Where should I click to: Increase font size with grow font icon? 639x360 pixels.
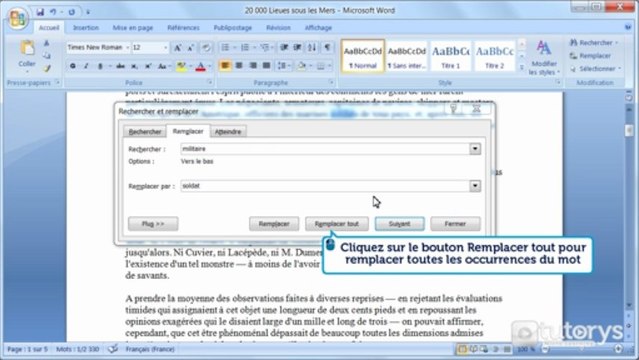(178, 48)
